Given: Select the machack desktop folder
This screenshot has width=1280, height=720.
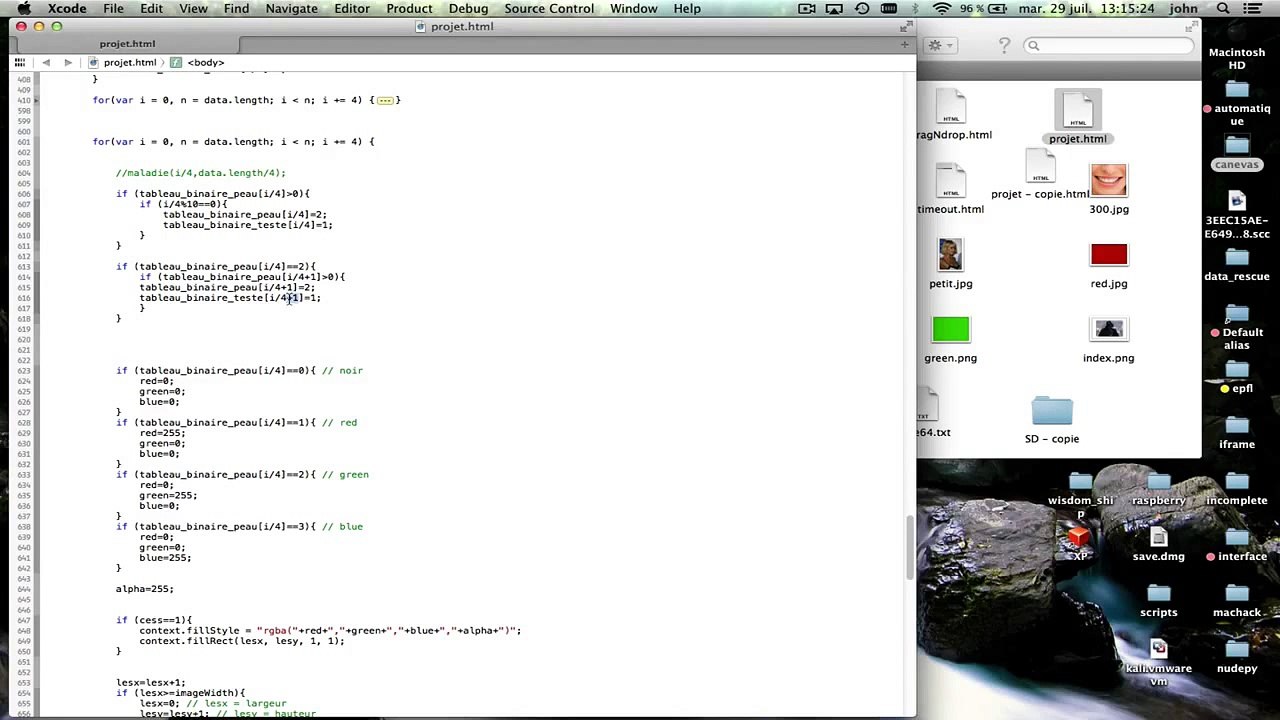Looking at the screenshot, I should 1237,600.
